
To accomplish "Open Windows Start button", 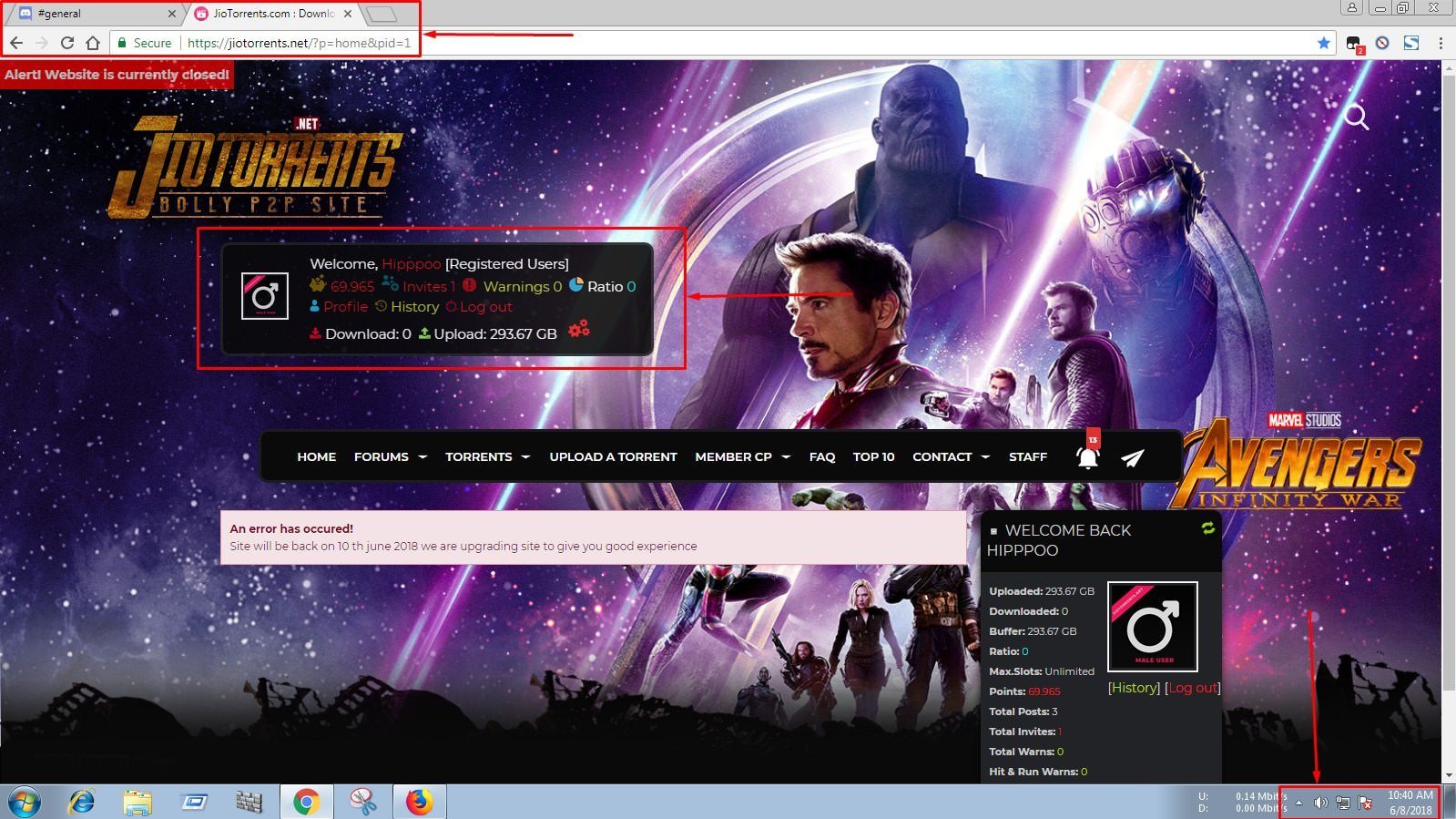I will [25, 802].
